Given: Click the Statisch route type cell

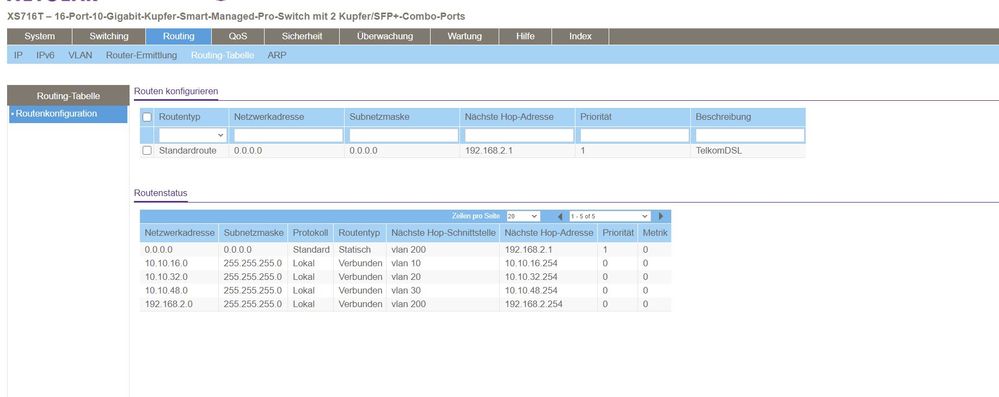Looking at the screenshot, I should [x=355, y=250].
